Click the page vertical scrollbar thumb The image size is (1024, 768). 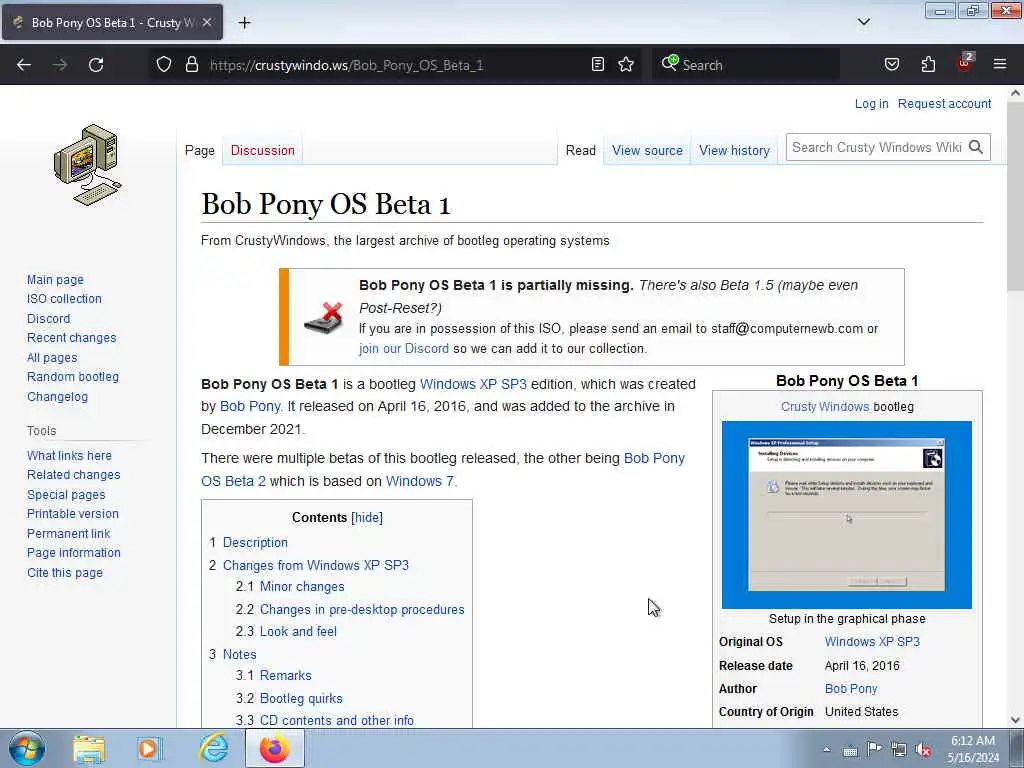coord(1016,196)
